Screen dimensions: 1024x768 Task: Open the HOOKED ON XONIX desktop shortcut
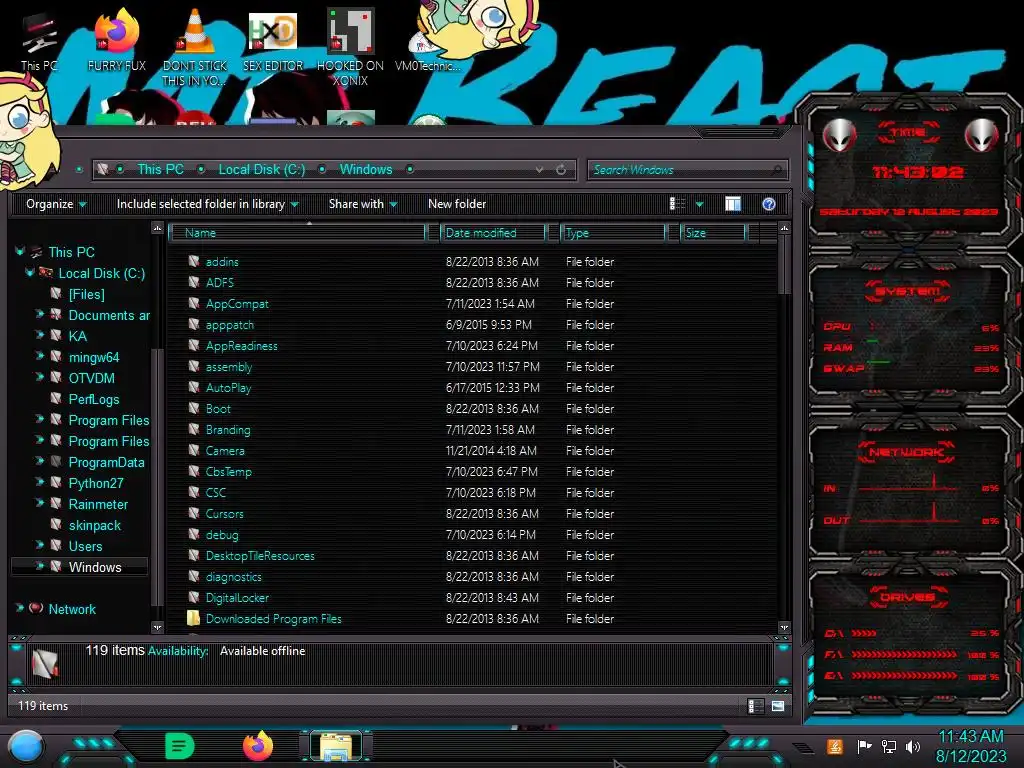350,47
